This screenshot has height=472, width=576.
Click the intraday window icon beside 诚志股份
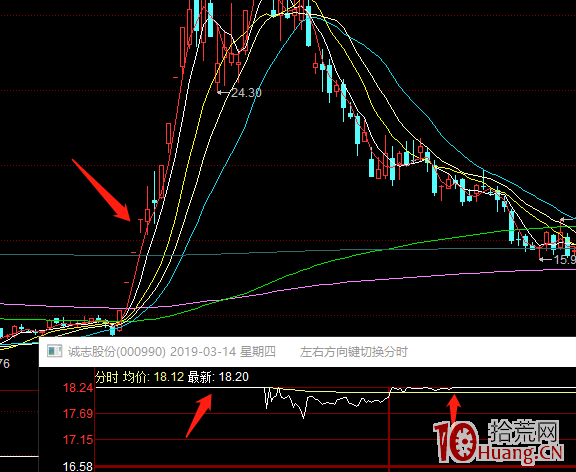(55, 352)
